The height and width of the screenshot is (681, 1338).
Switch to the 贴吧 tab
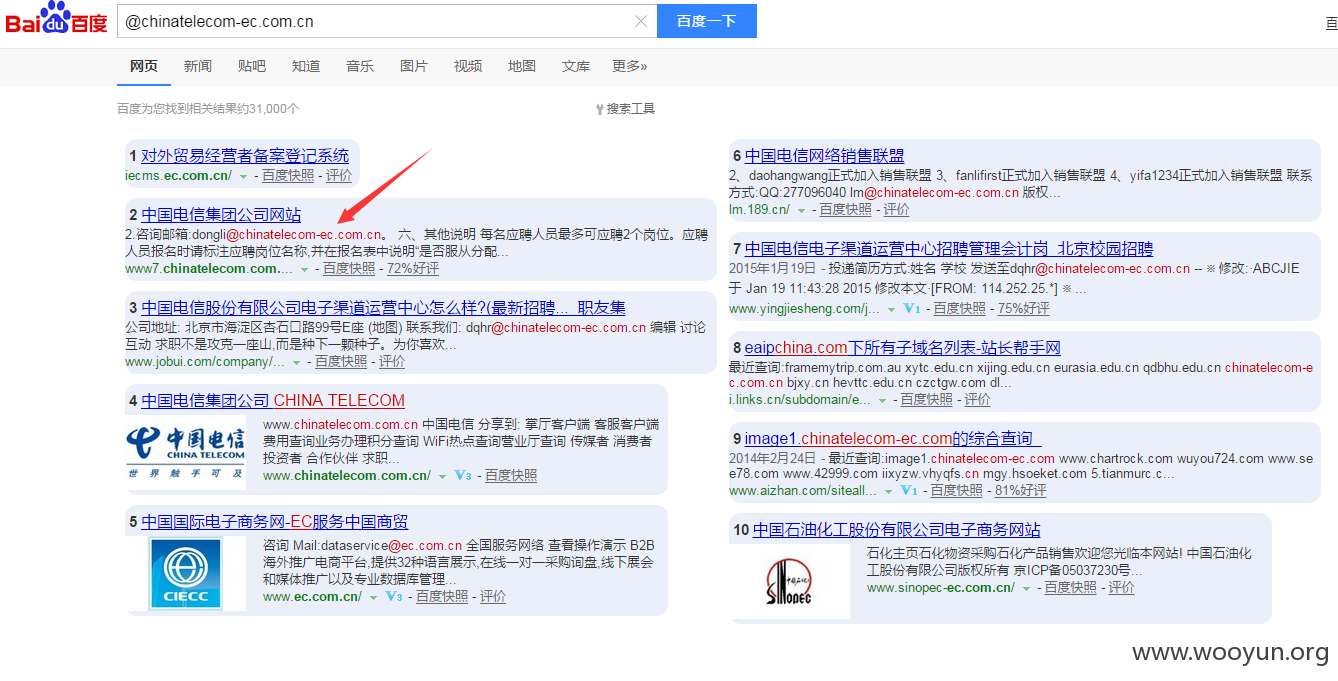(x=252, y=66)
